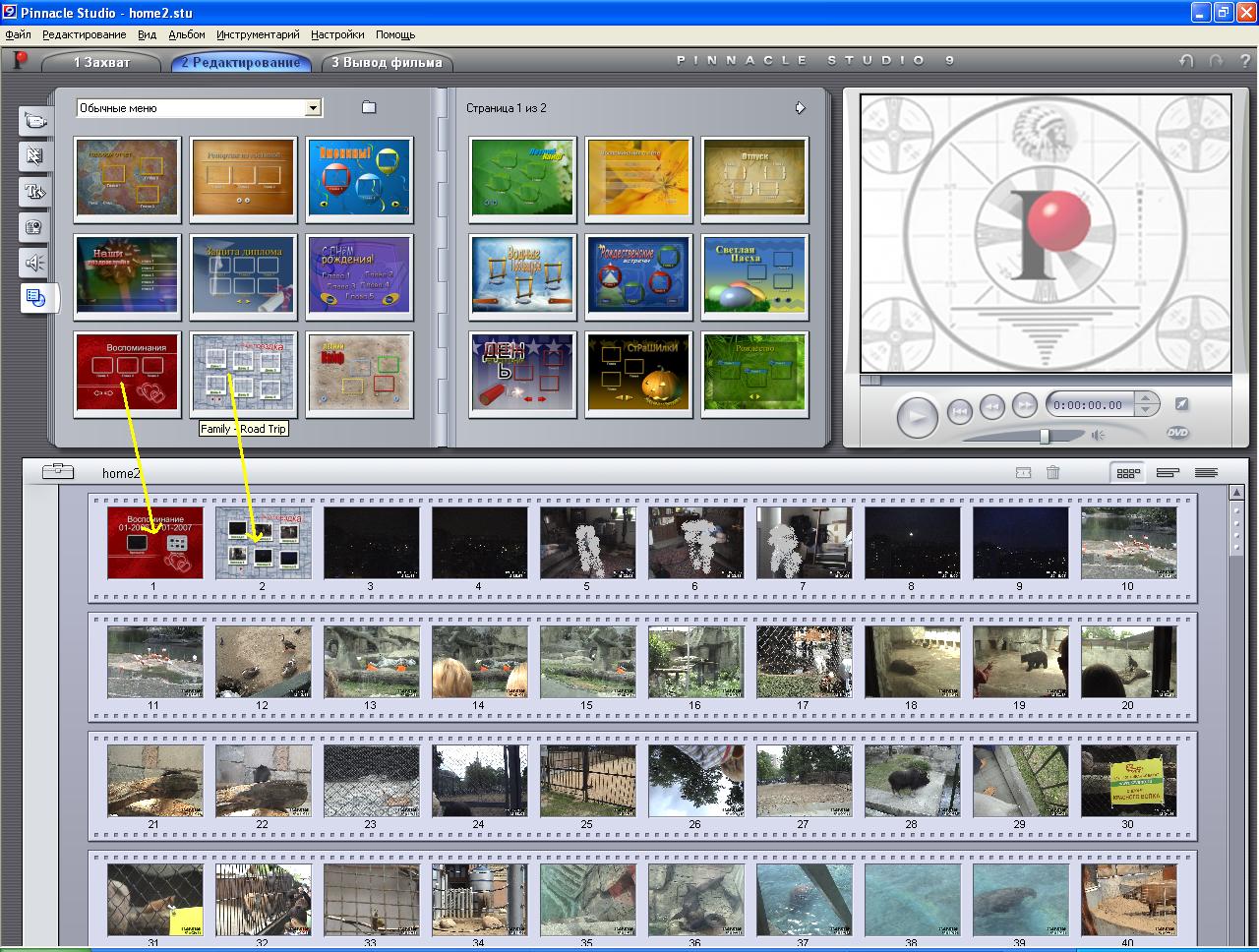This screenshot has width=1259, height=952.
Task: Select the disc menus album tab
Action: coord(36,298)
